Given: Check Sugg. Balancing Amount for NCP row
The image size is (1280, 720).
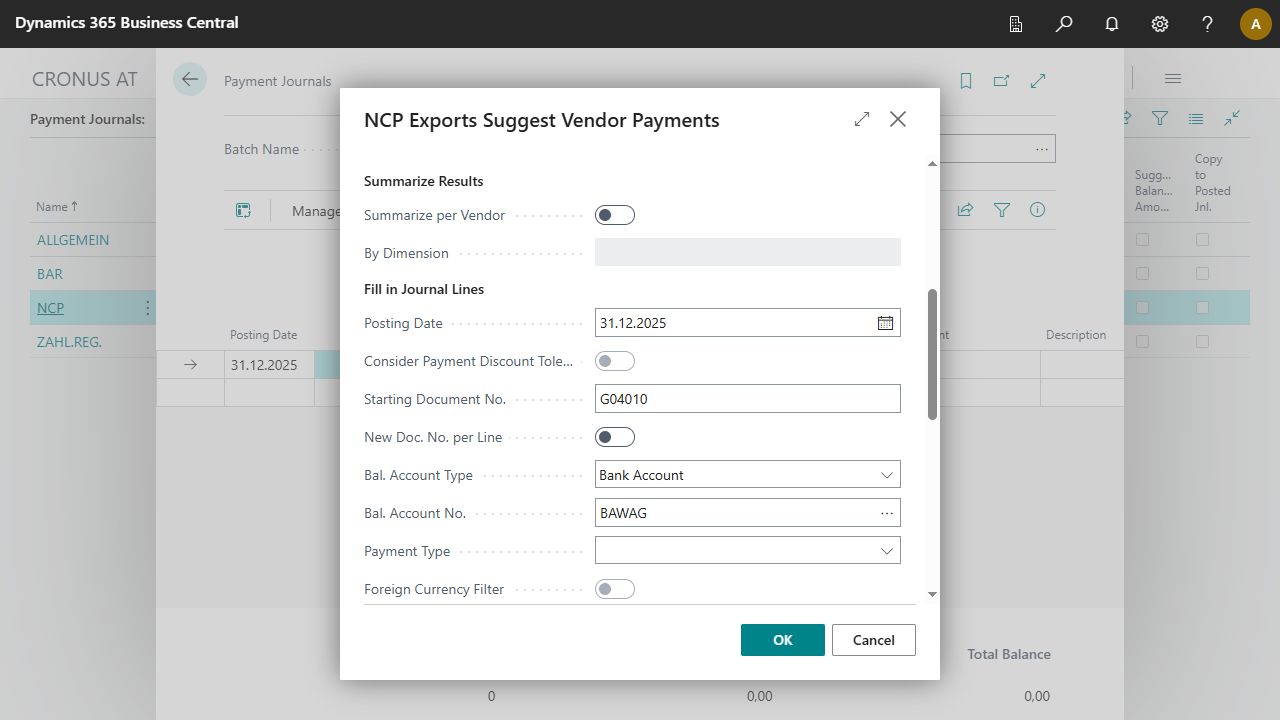Looking at the screenshot, I should point(1142,308).
